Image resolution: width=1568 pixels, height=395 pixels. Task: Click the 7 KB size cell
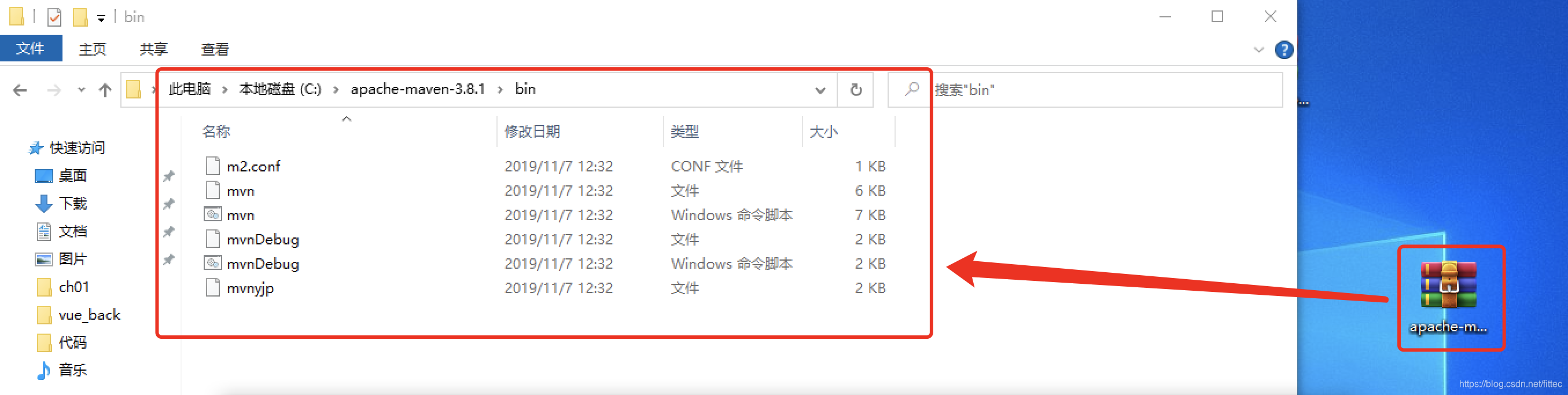pyautogui.click(x=870, y=214)
